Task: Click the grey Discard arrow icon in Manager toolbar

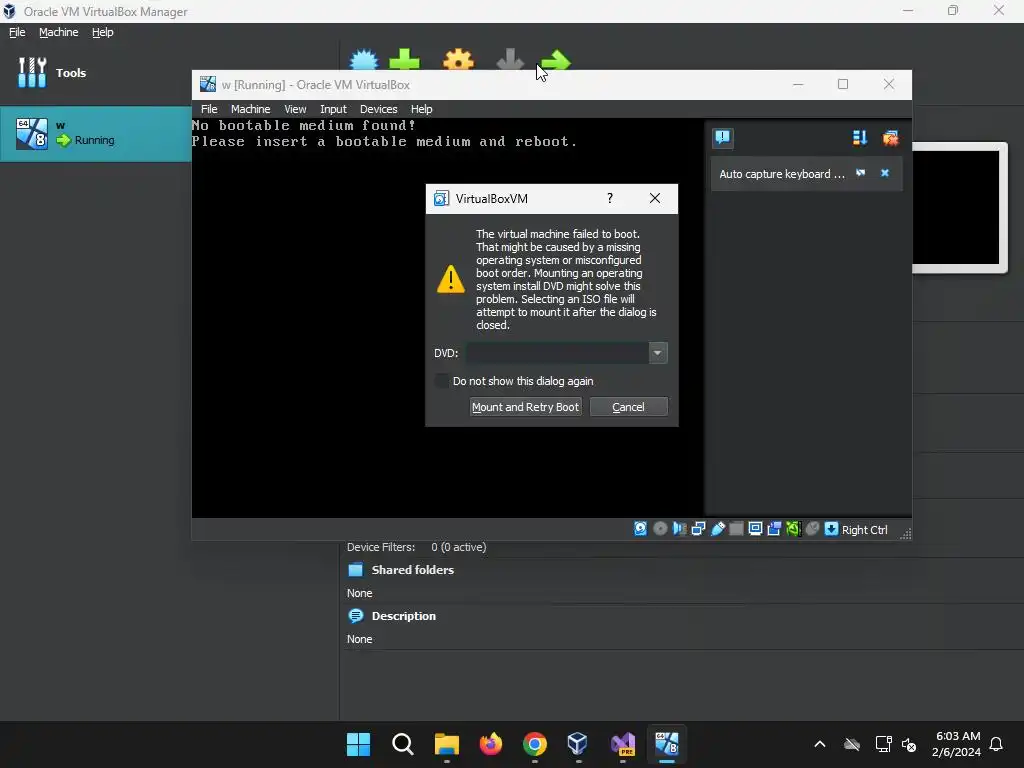Action: (x=510, y=60)
